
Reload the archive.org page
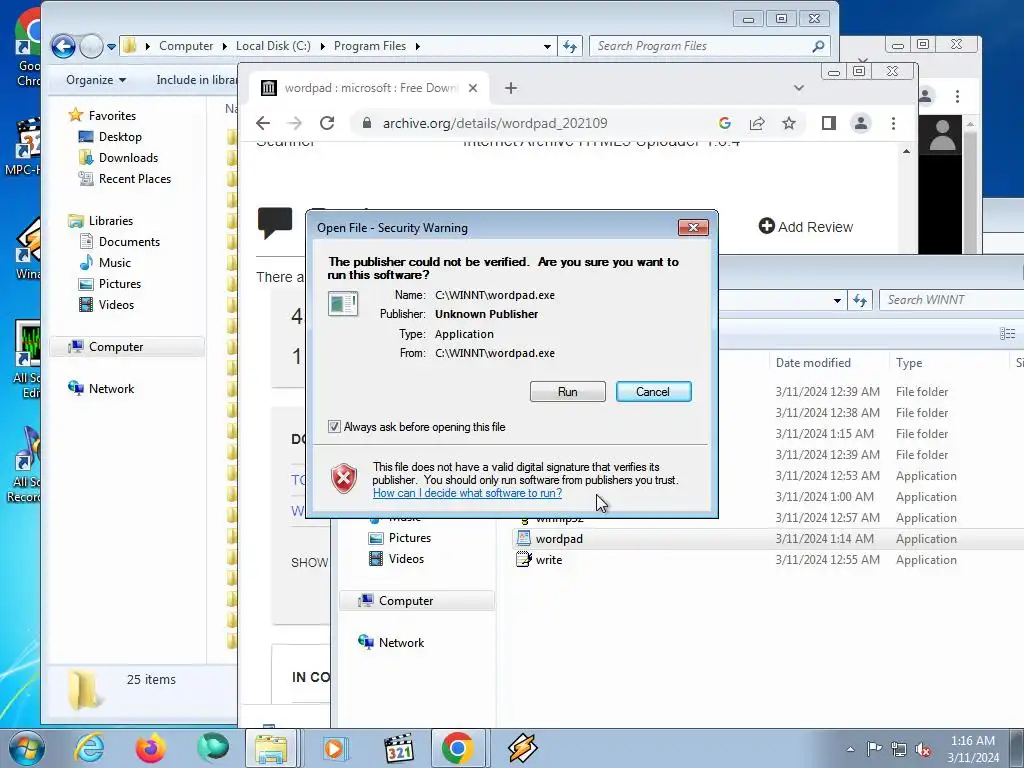(327, 123)
